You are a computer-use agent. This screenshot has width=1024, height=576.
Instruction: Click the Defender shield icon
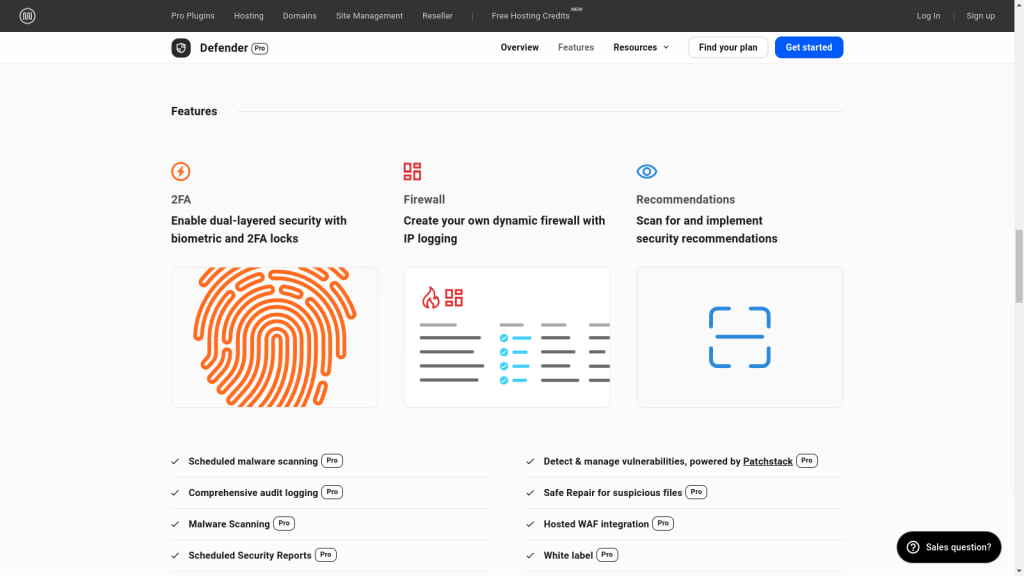pos(181,48)
